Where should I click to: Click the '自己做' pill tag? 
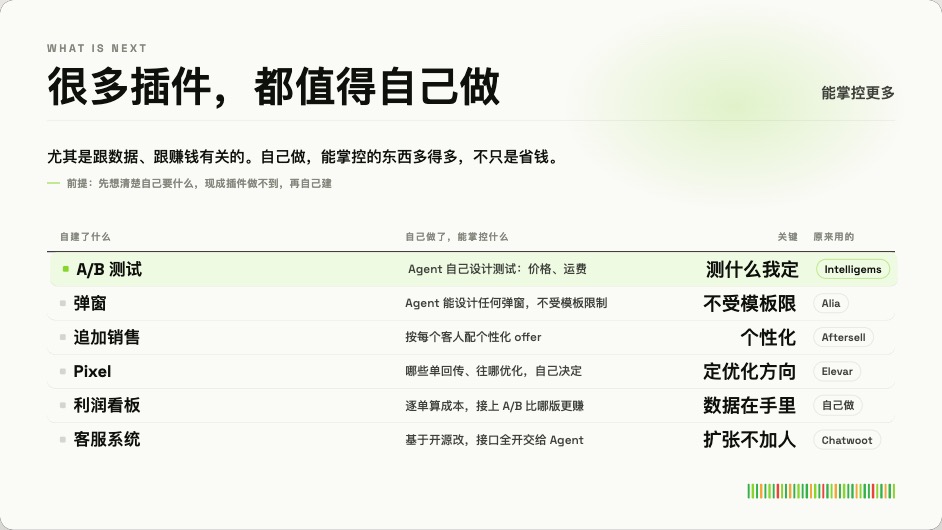click(x=838, y=406)
